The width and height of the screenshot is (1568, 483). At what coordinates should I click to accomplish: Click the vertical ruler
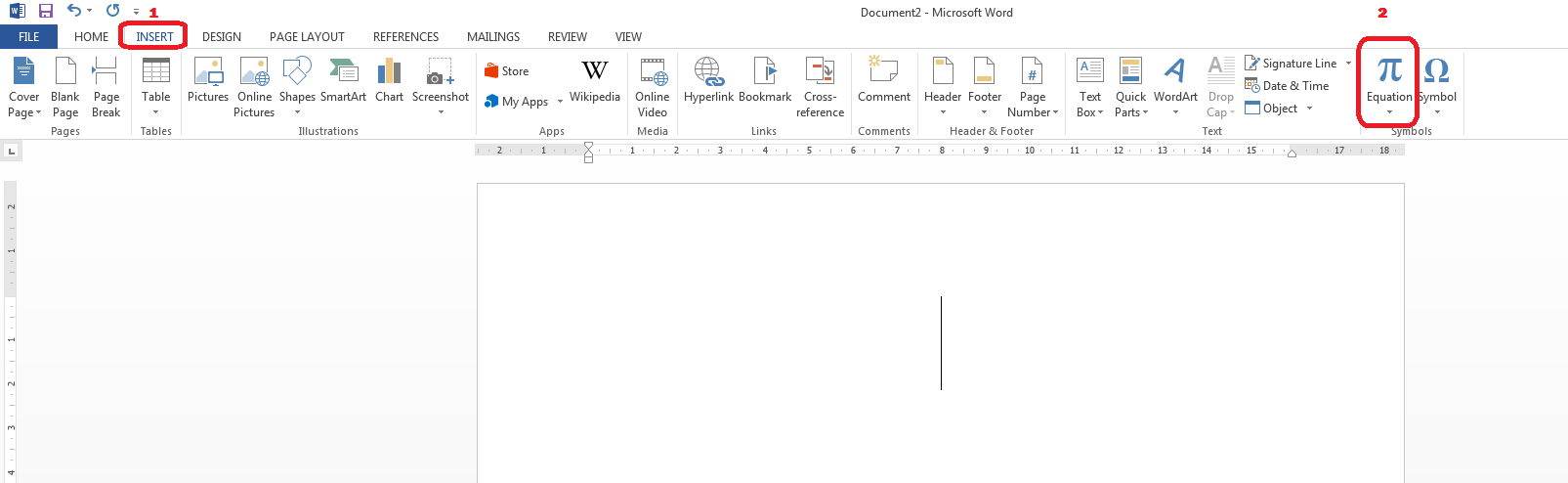click(x=11, y=332)
